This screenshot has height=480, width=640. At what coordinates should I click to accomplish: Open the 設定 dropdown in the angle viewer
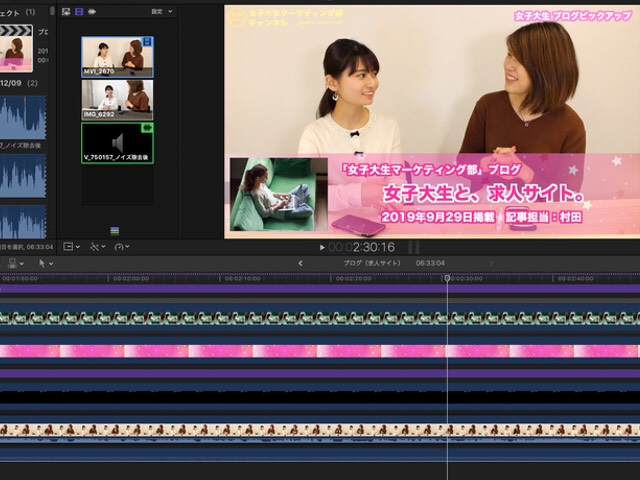point(162,11)
